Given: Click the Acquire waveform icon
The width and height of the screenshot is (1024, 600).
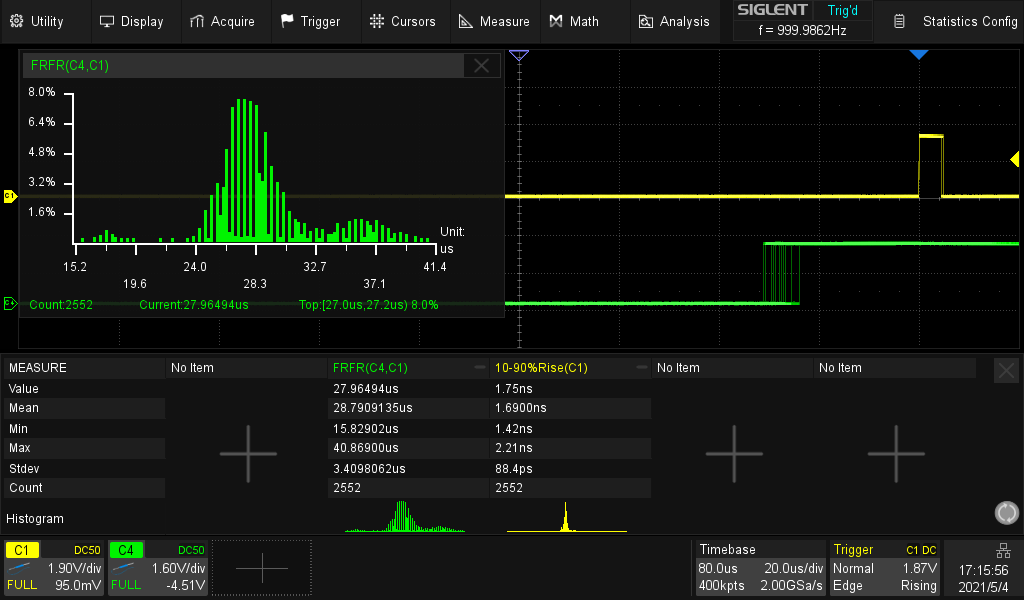Looking at the screenshot, I should (x=197, y=22).
